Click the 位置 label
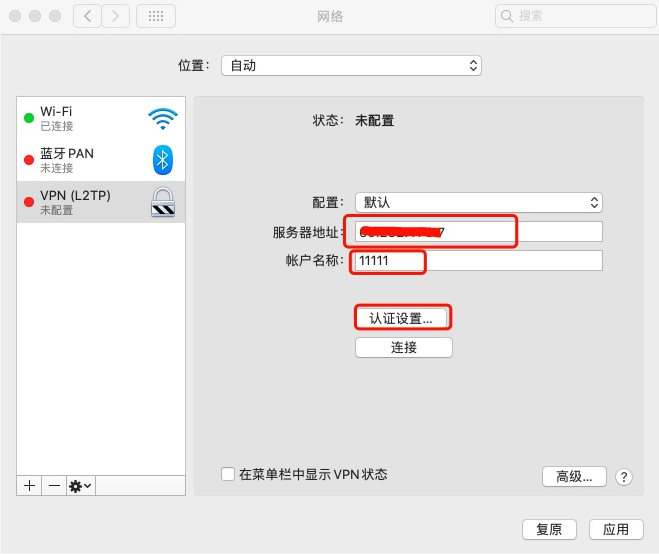 pos(193,66)
